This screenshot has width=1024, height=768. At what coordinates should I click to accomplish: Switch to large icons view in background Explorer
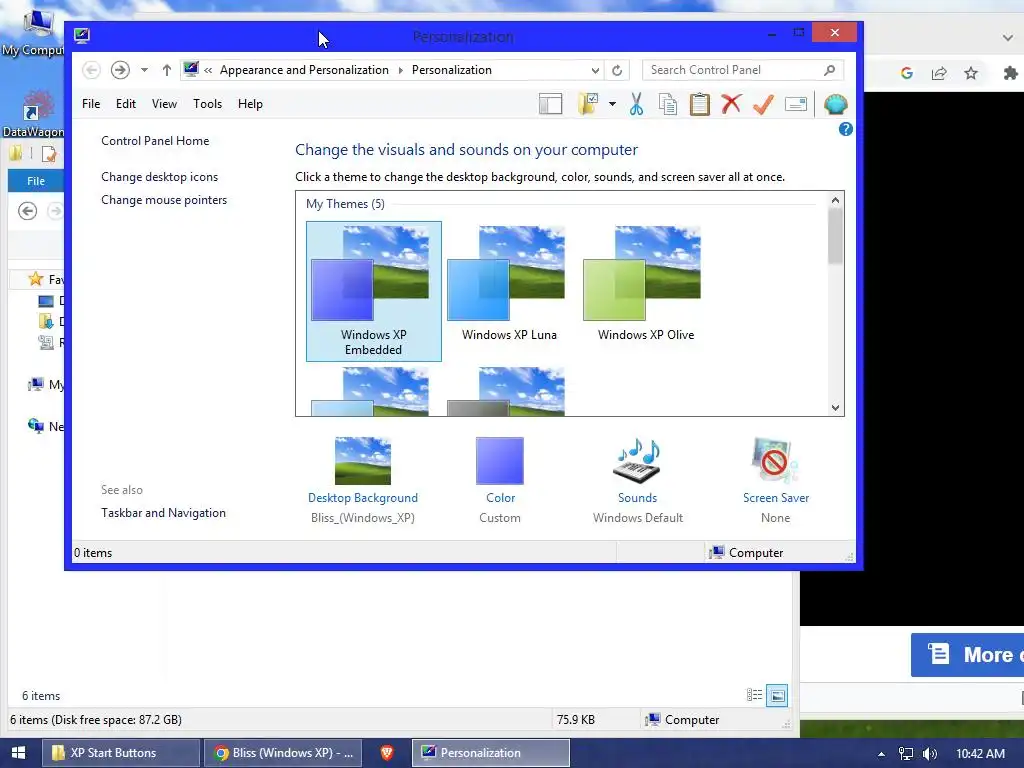pos(777,696)
